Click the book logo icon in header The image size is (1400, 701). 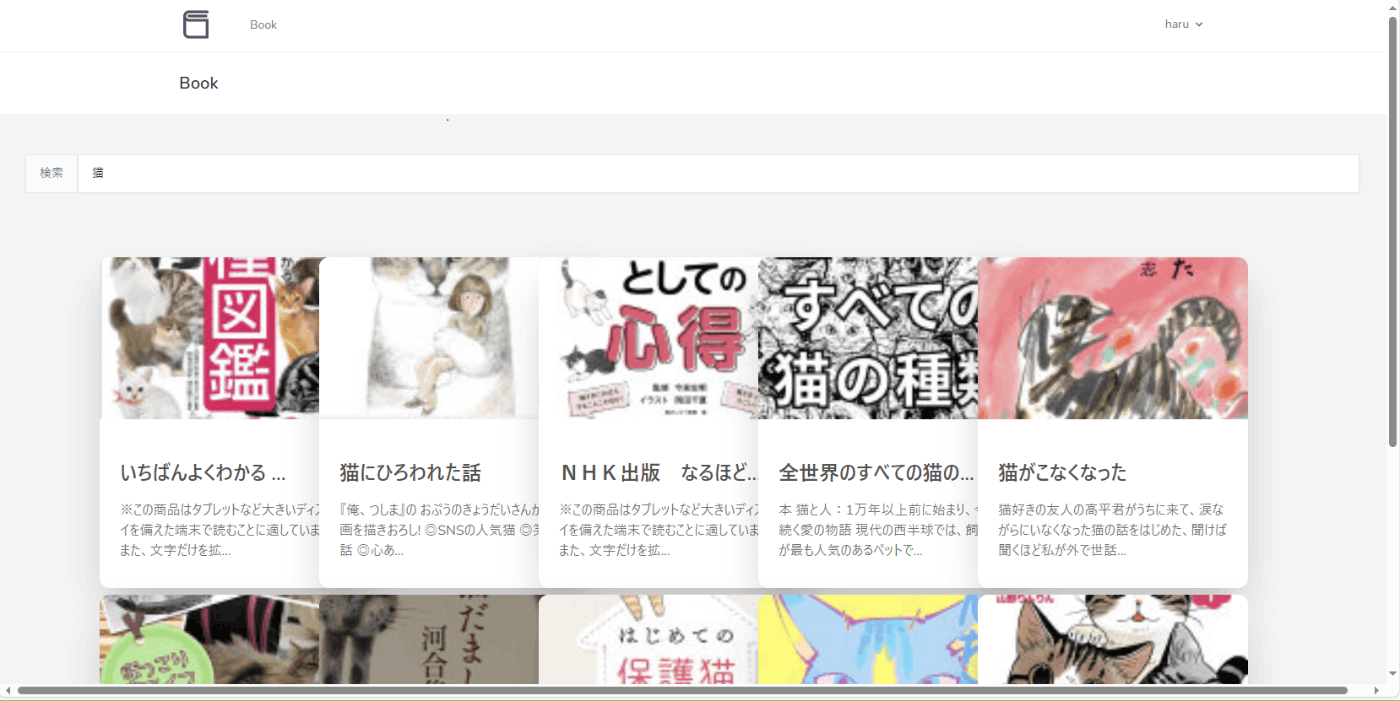pyautogui.click(x=196, y=25)
